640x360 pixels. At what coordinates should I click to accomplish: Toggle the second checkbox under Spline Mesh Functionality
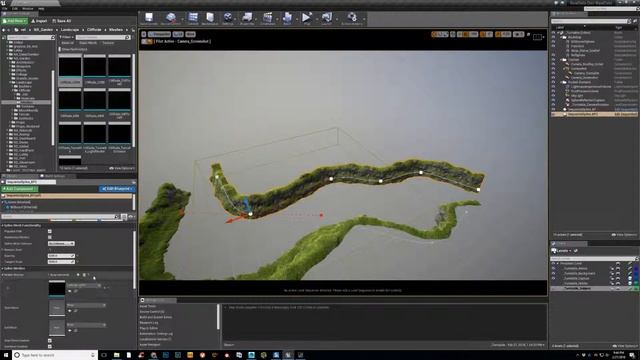click(50, 237)
